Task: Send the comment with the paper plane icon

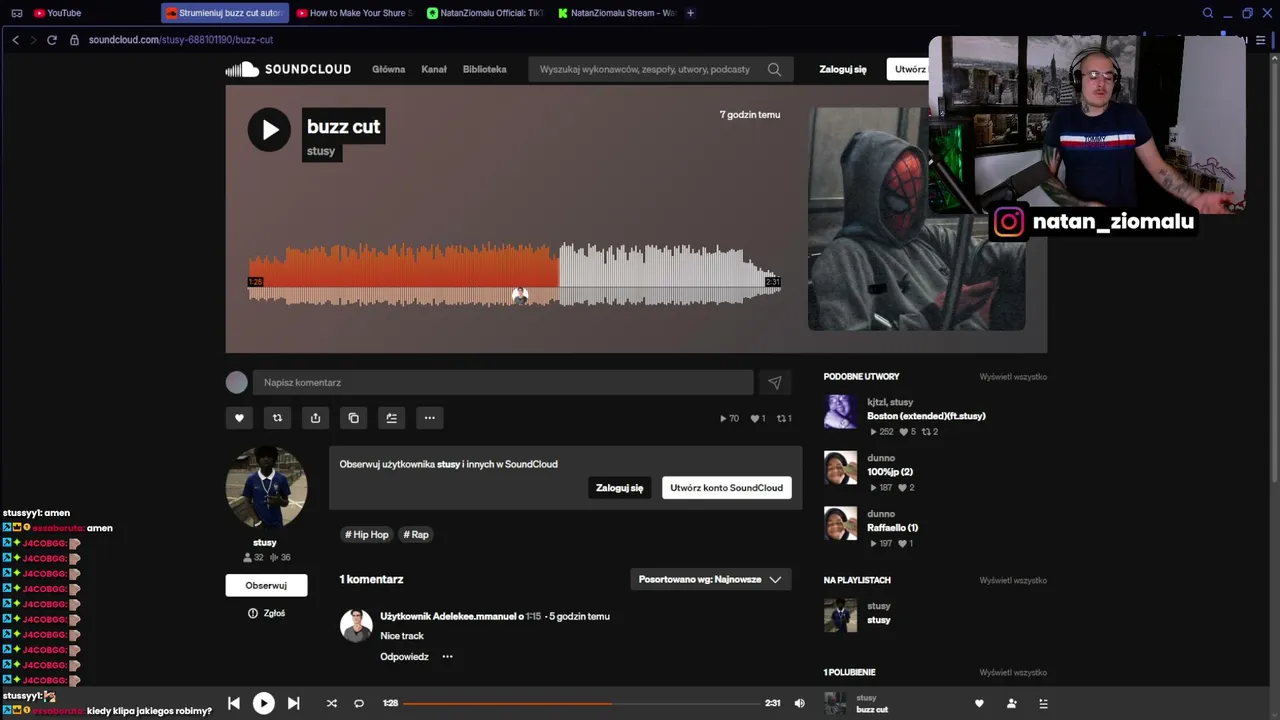Action: click(x=775, y=382)
